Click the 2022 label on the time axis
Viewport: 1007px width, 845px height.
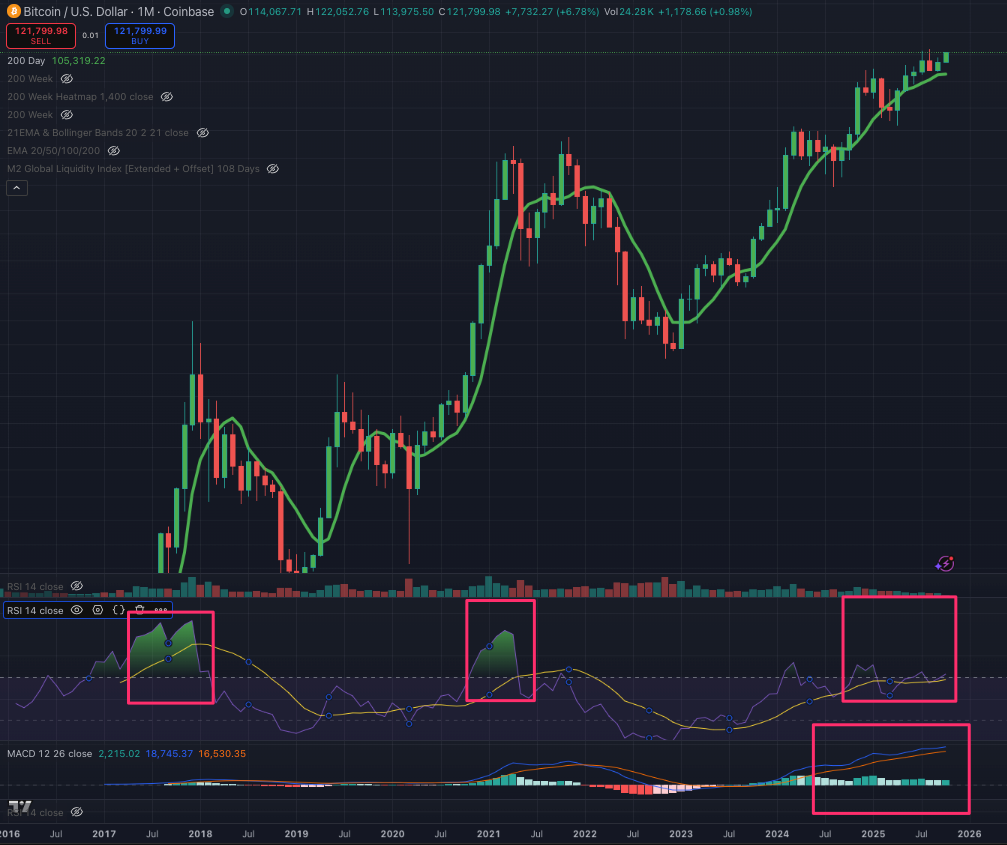584,833
